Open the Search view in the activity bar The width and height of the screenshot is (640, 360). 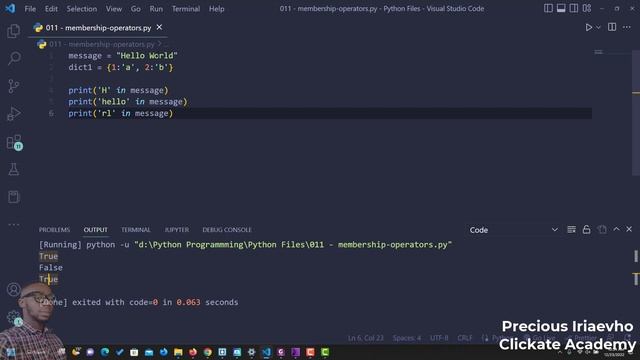point(13,58)
